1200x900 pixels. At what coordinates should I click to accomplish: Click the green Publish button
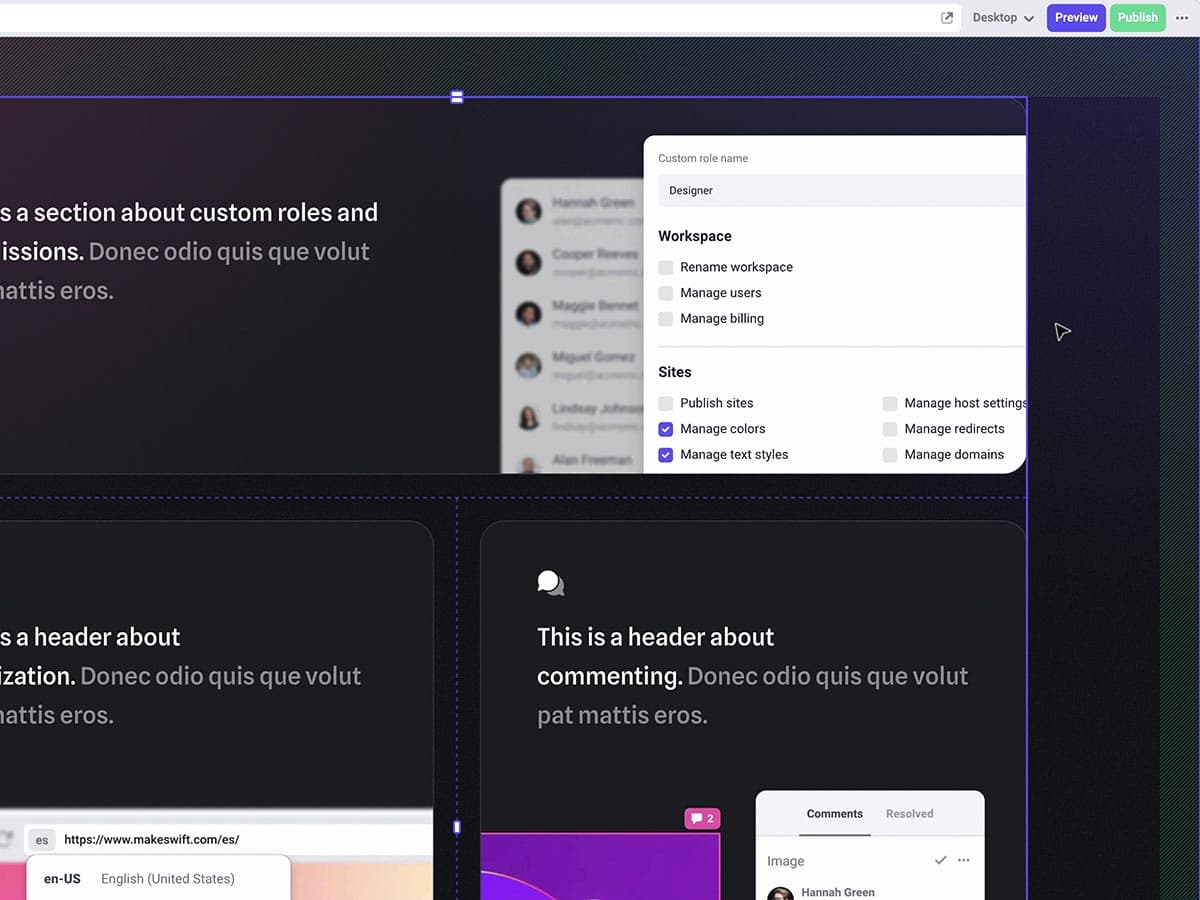pyautogui.click(x=1137, y=18)
